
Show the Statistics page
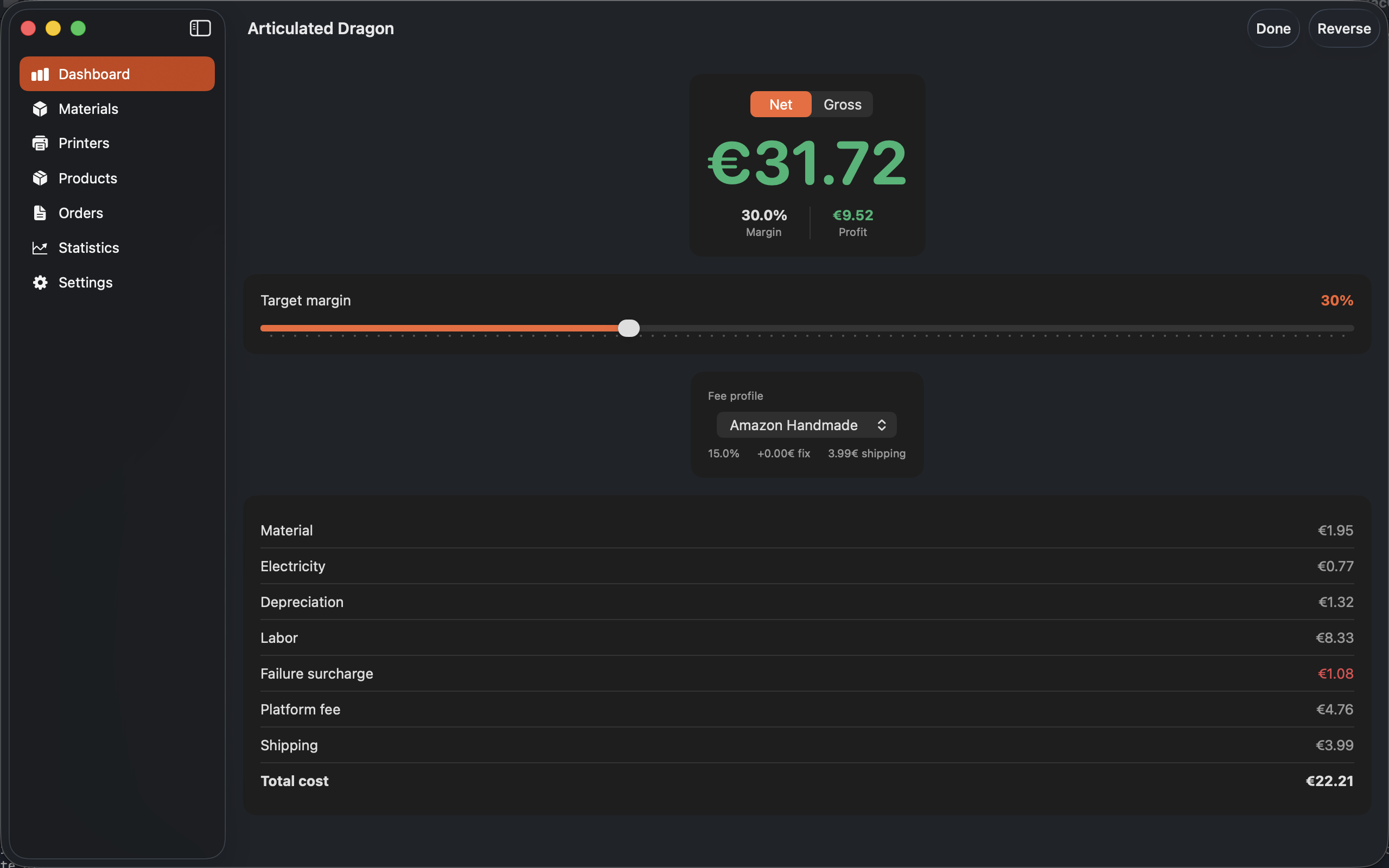click(117, 248)
